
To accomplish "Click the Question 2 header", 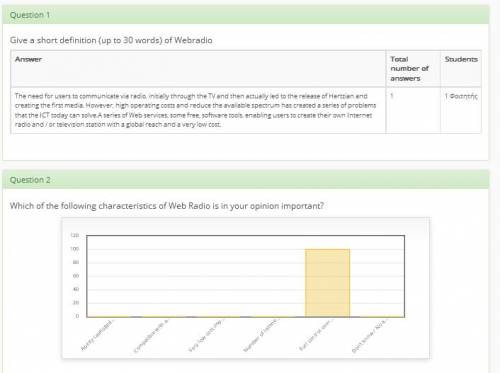I will pos(246,180).
